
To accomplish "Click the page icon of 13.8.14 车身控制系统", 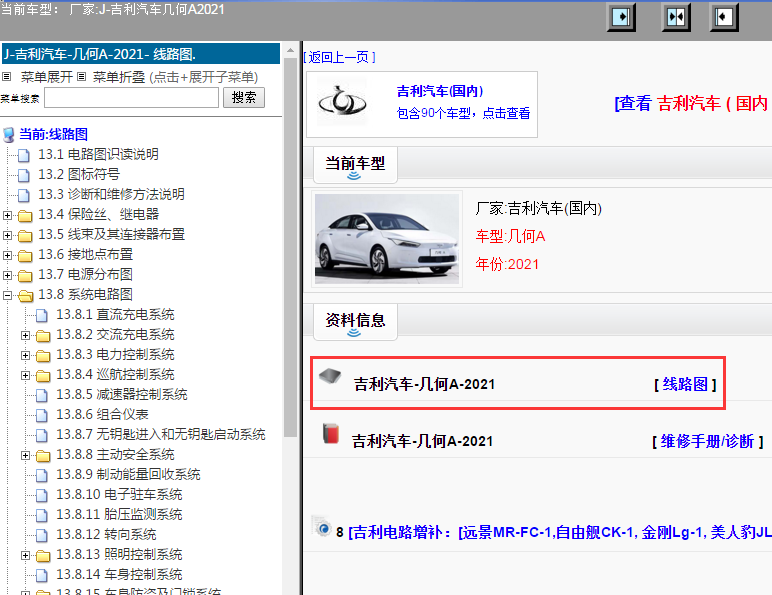I will tap(42, 575).
